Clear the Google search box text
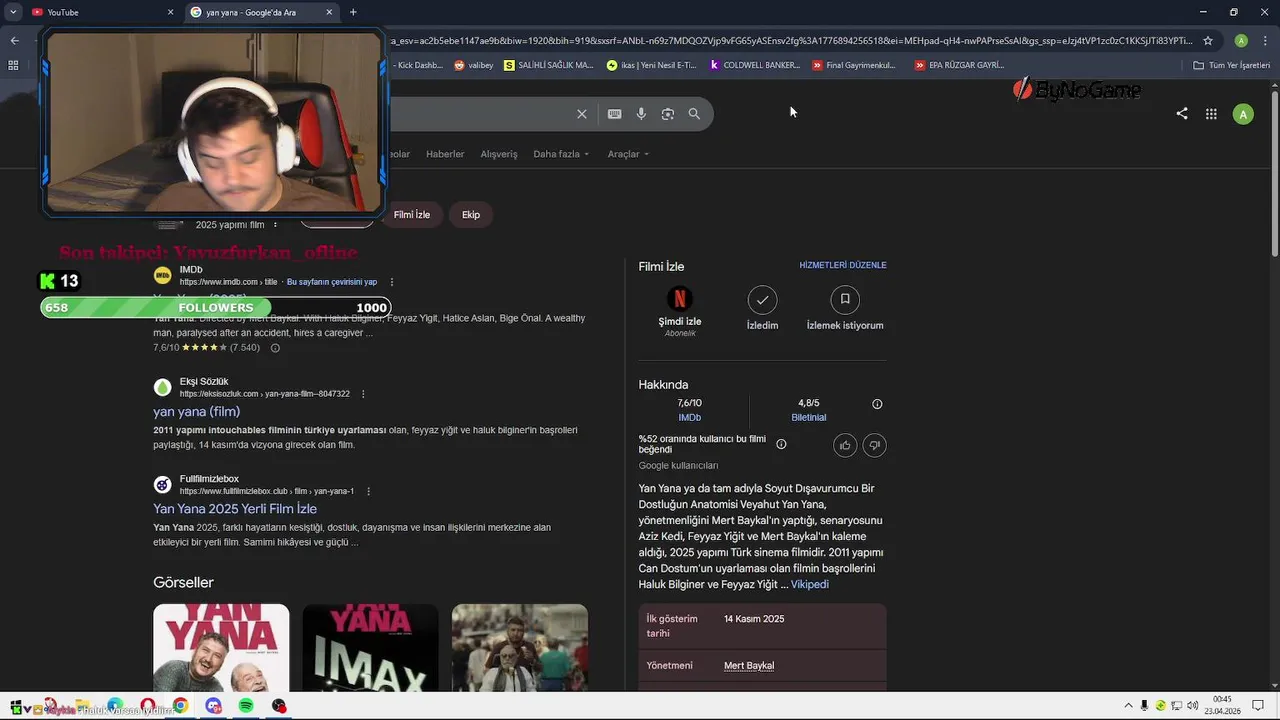 point(582,114)
